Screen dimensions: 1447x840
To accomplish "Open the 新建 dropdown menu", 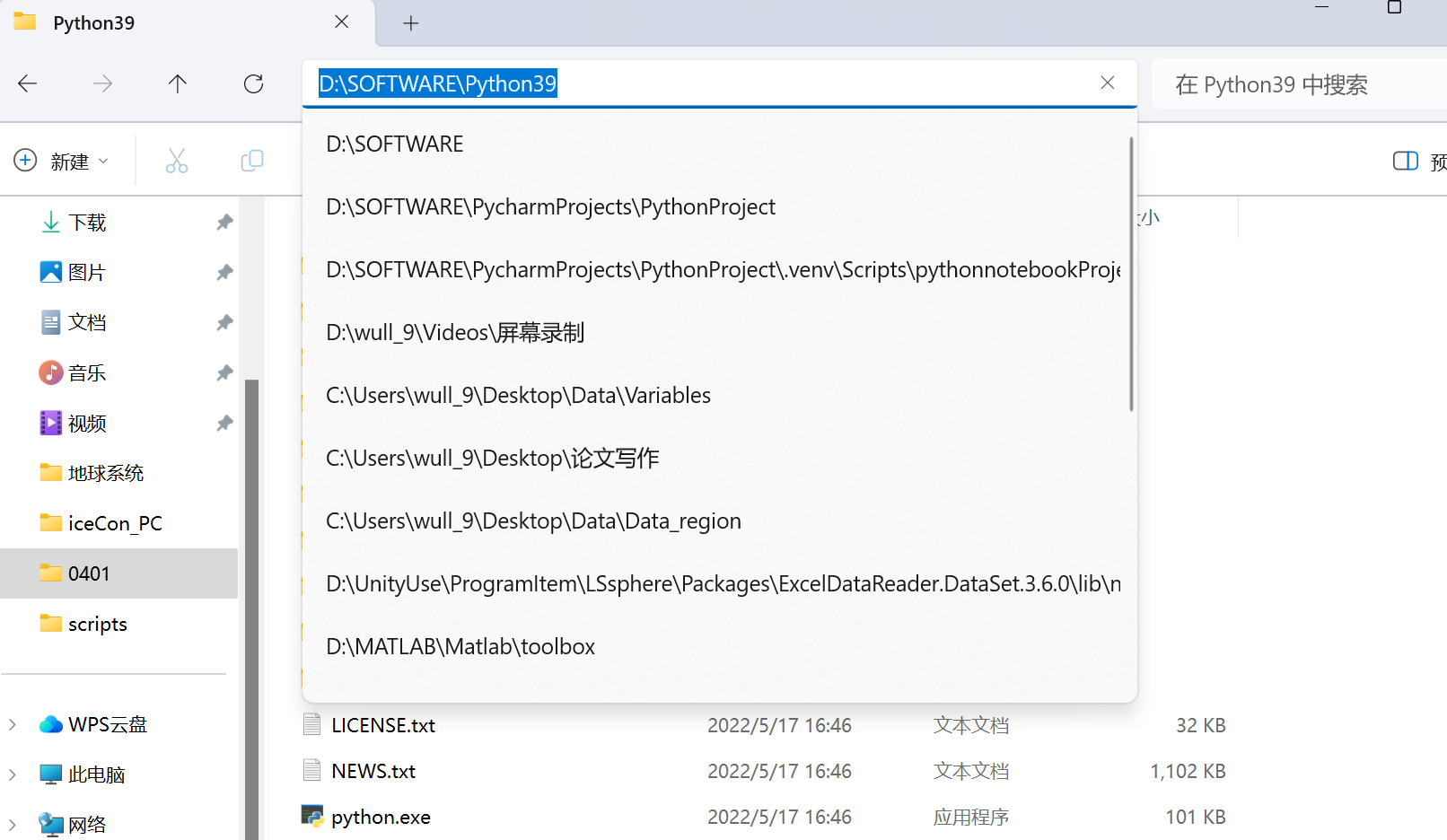I will point(61,161).
